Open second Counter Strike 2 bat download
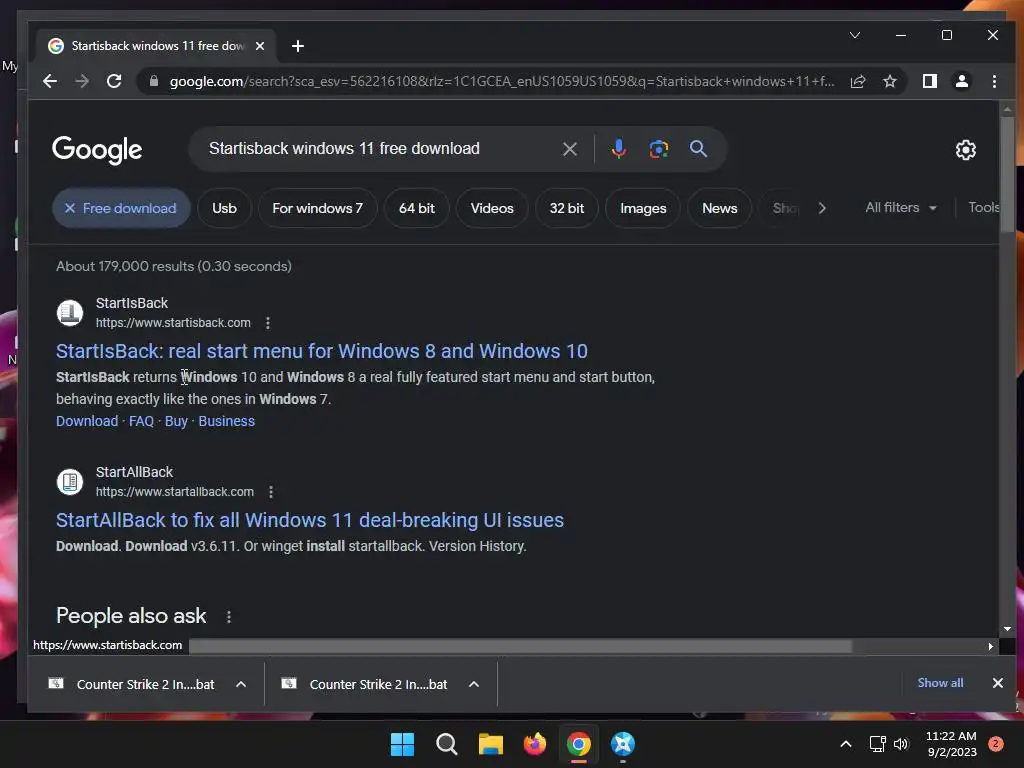The height and width of the screenshot is (768, 1024). point(364,684)
